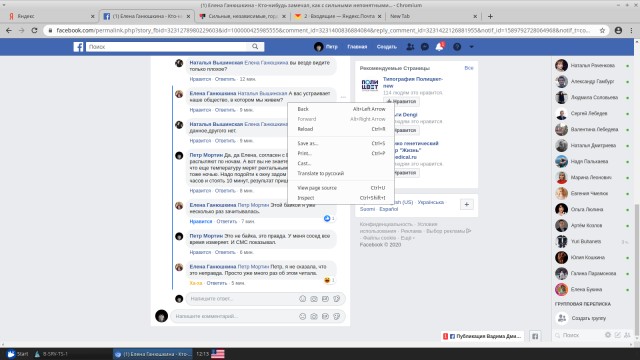Open the Start menu on the taskbar
Viewport: 640px width, 360px height.
pos(18,354)
